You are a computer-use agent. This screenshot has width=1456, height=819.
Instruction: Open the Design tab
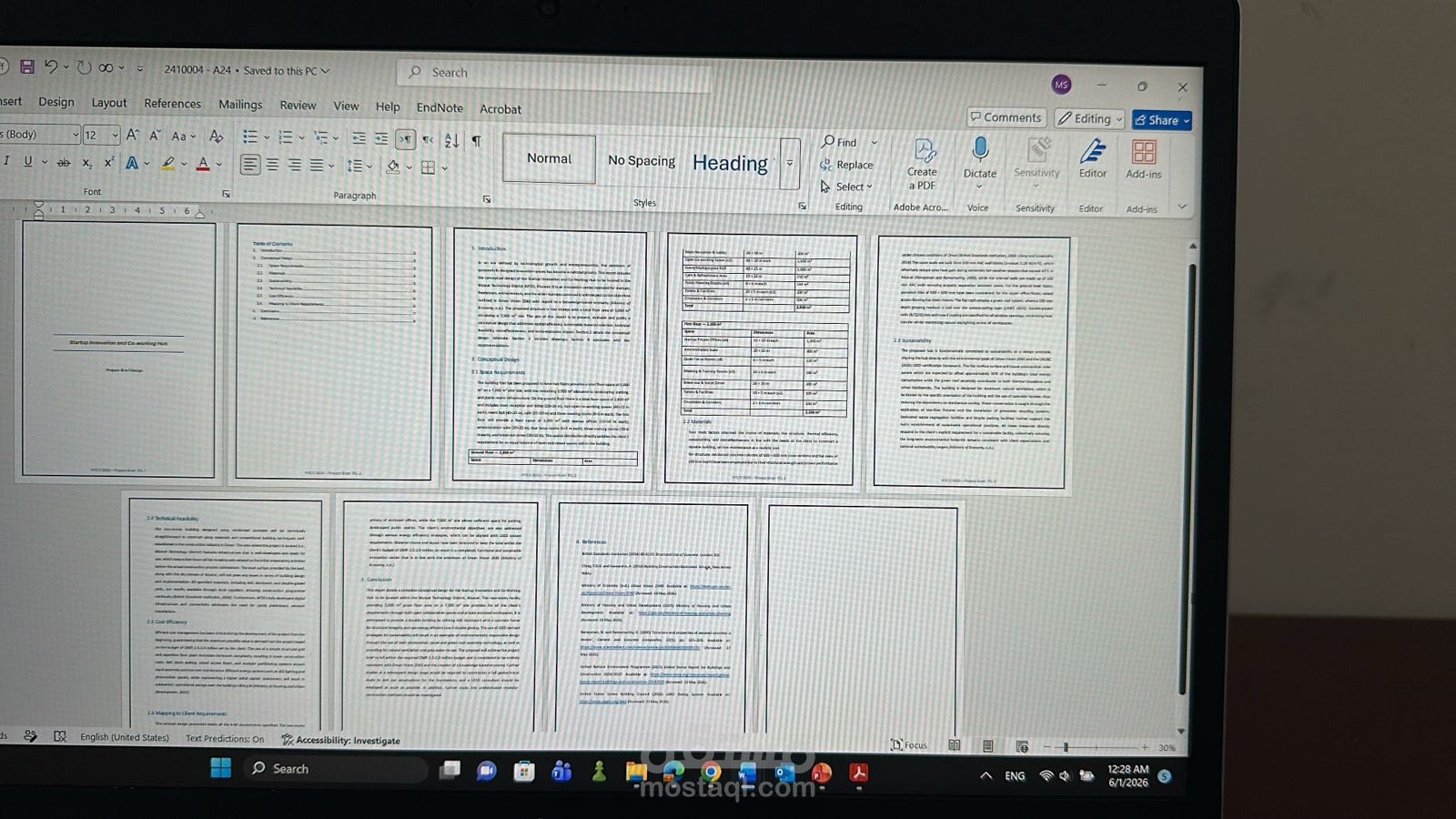(x=56, y=102)
